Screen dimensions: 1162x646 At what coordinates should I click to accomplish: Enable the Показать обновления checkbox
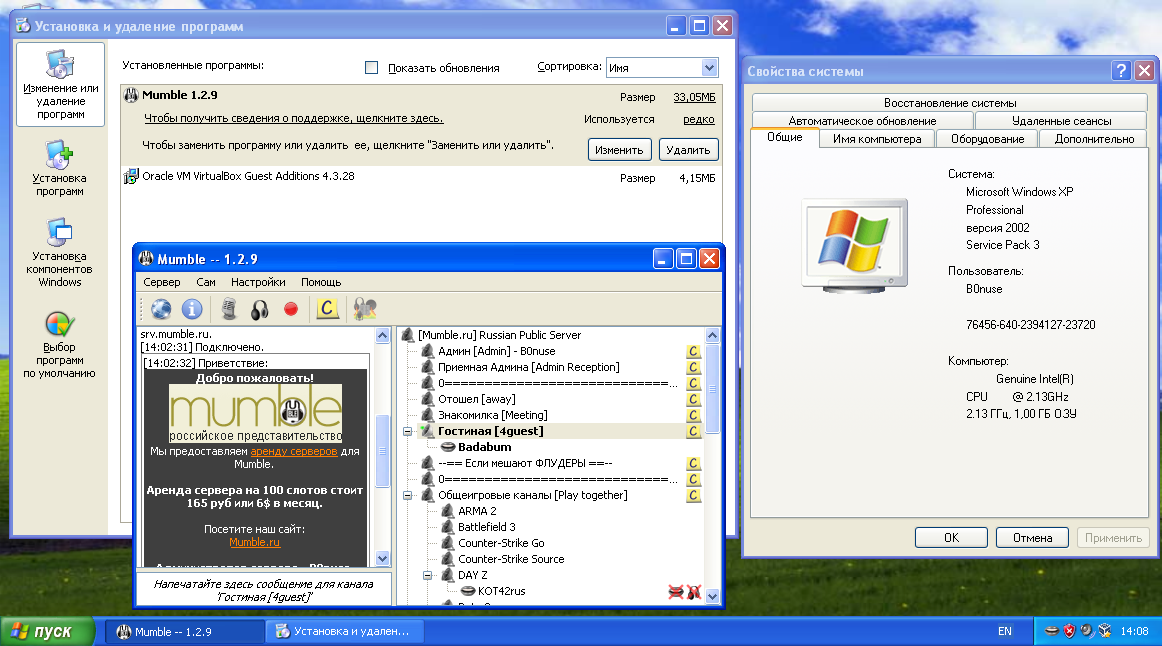pos(372,68)
